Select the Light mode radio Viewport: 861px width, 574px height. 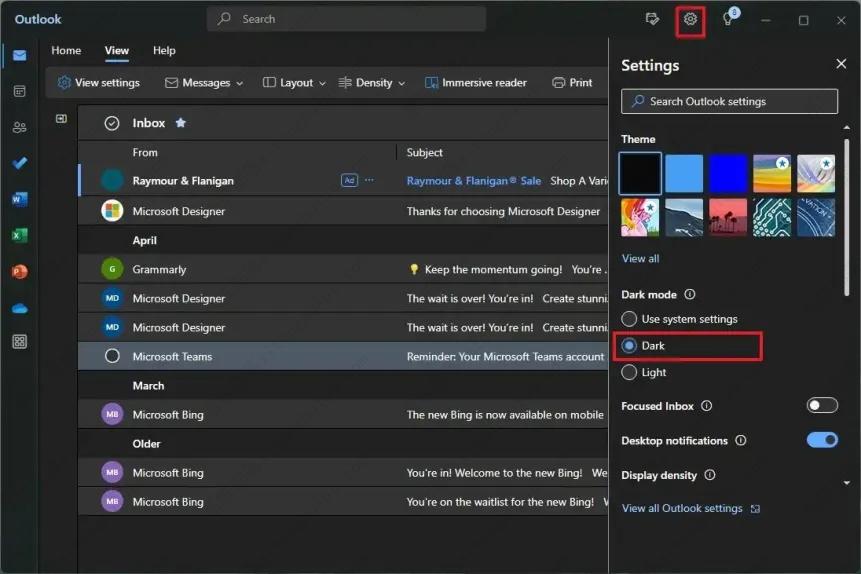629,372
